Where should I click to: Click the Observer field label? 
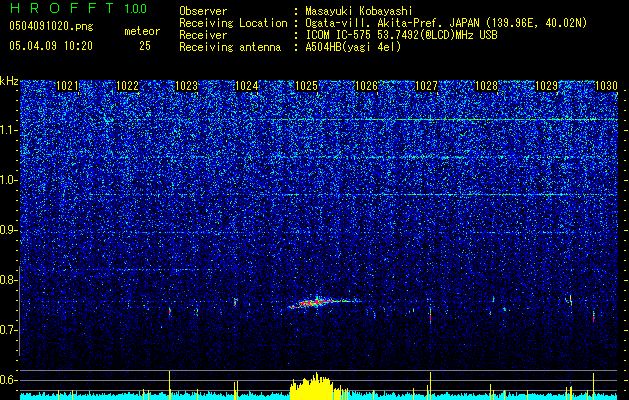(x=203, y=11)
